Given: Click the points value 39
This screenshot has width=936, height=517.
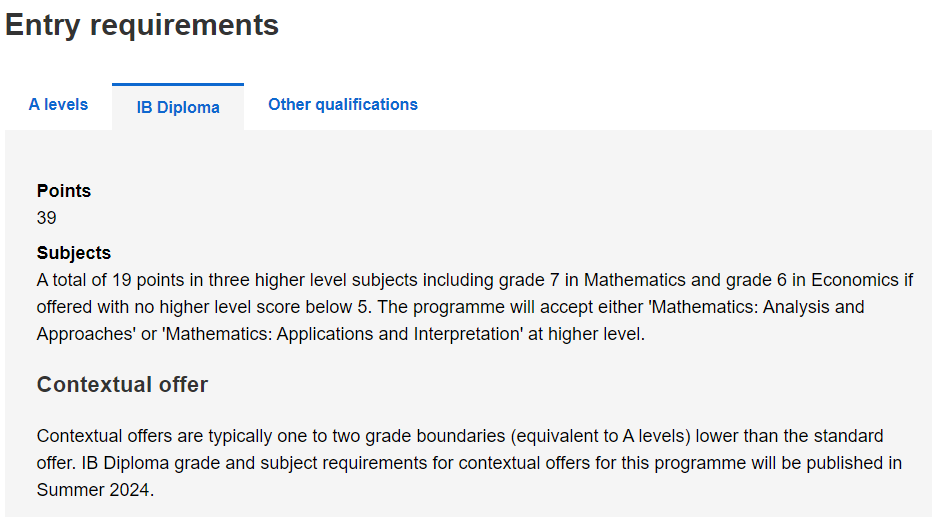Looking at the screenshot, I should point(47,218).
